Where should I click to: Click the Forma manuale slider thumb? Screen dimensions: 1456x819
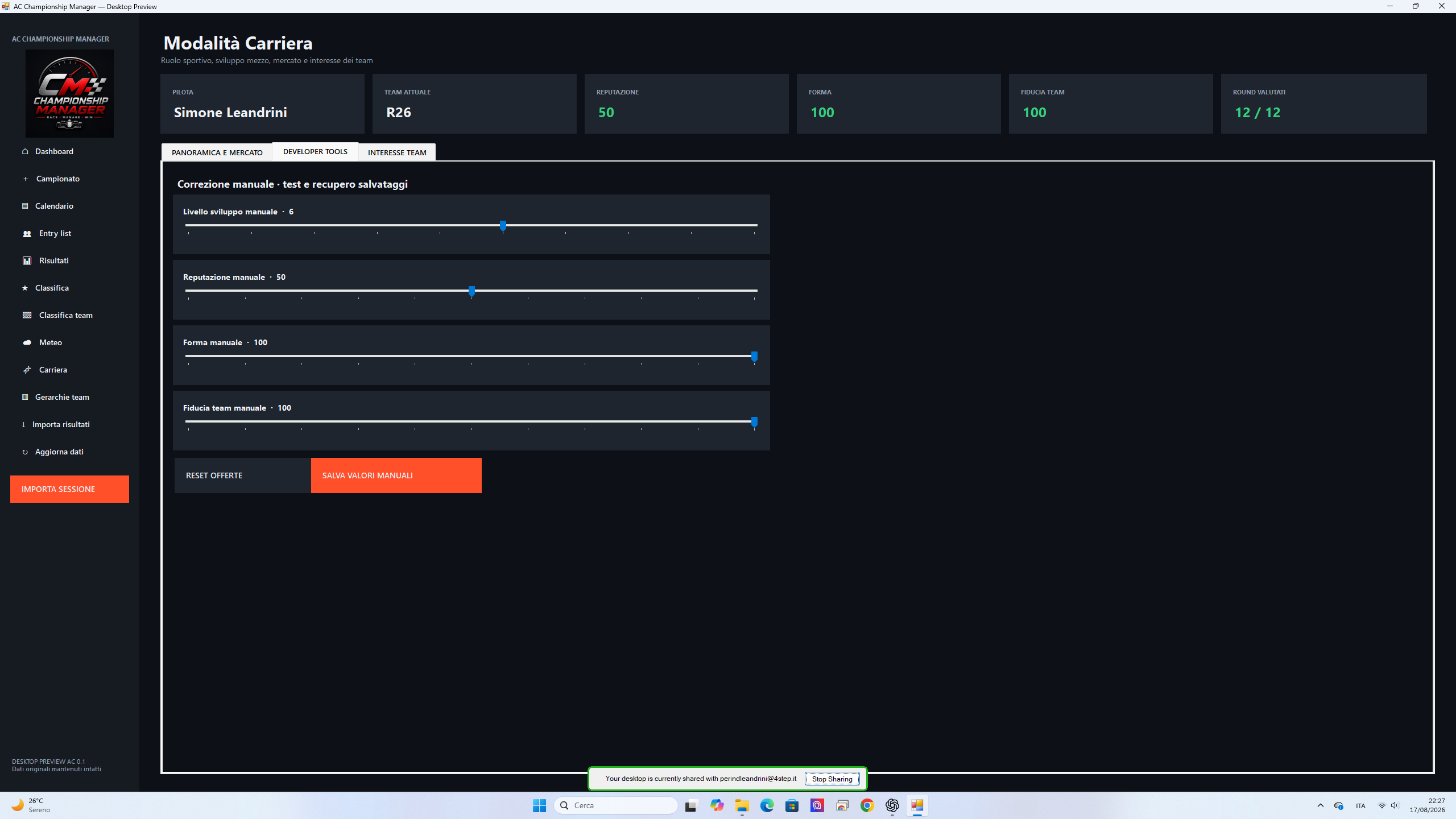tap(754, 357)
